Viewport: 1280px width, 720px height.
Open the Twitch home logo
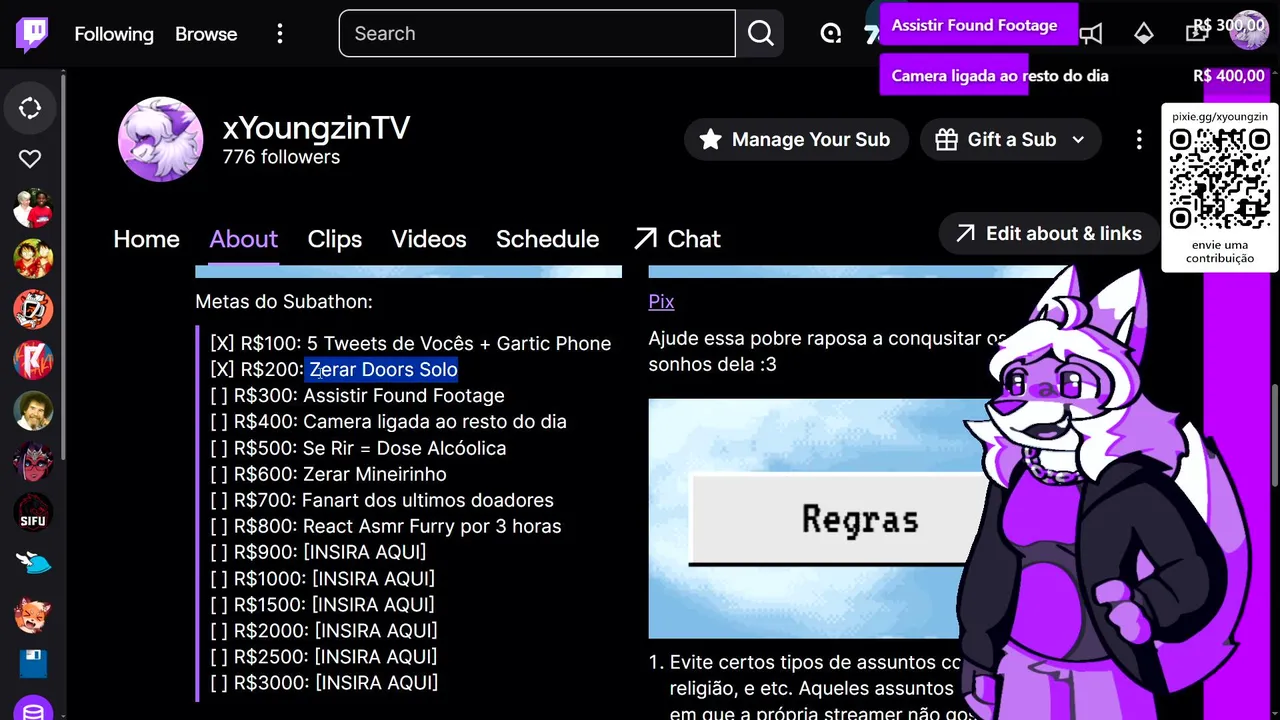32,34
